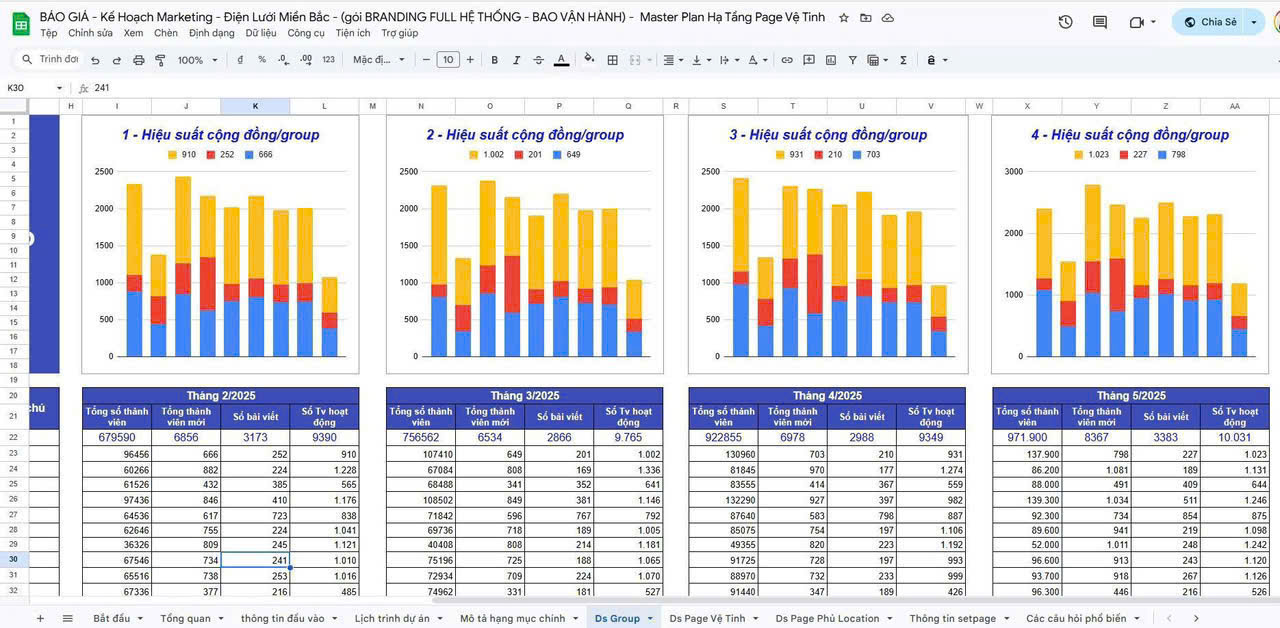
Task: Switch to the Ds Page Vệ Tinh sheet
Action: [x=707, y=619]
